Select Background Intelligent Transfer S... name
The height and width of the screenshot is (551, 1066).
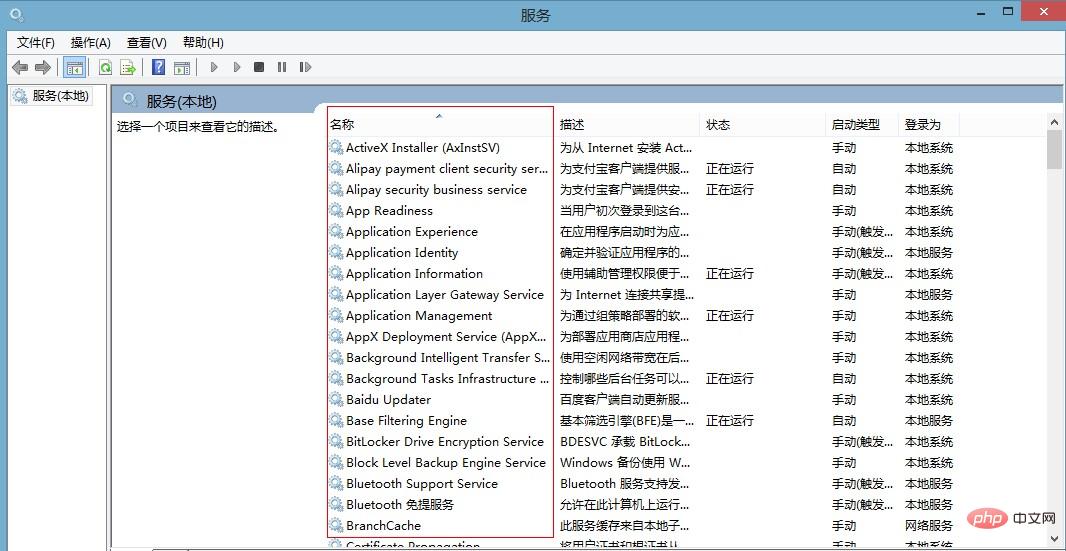(x=448, y=358)
